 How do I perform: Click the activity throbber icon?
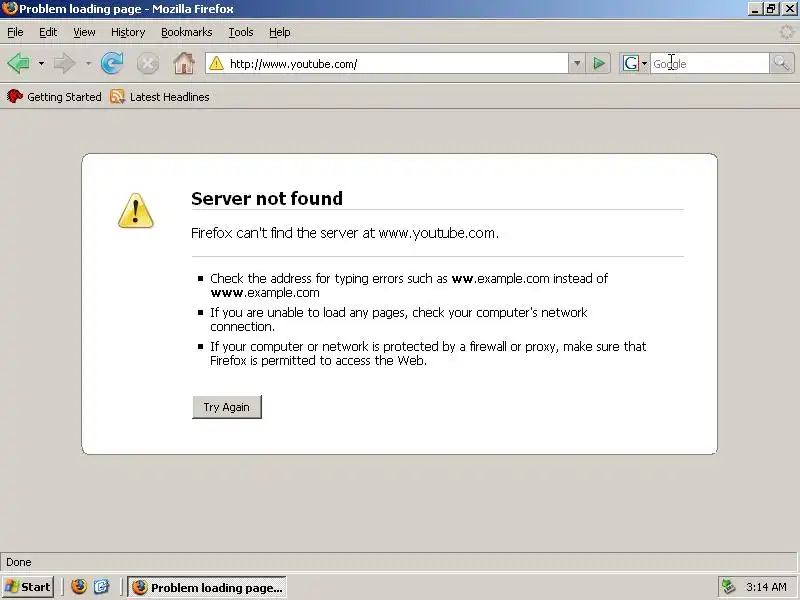(786, 32)
